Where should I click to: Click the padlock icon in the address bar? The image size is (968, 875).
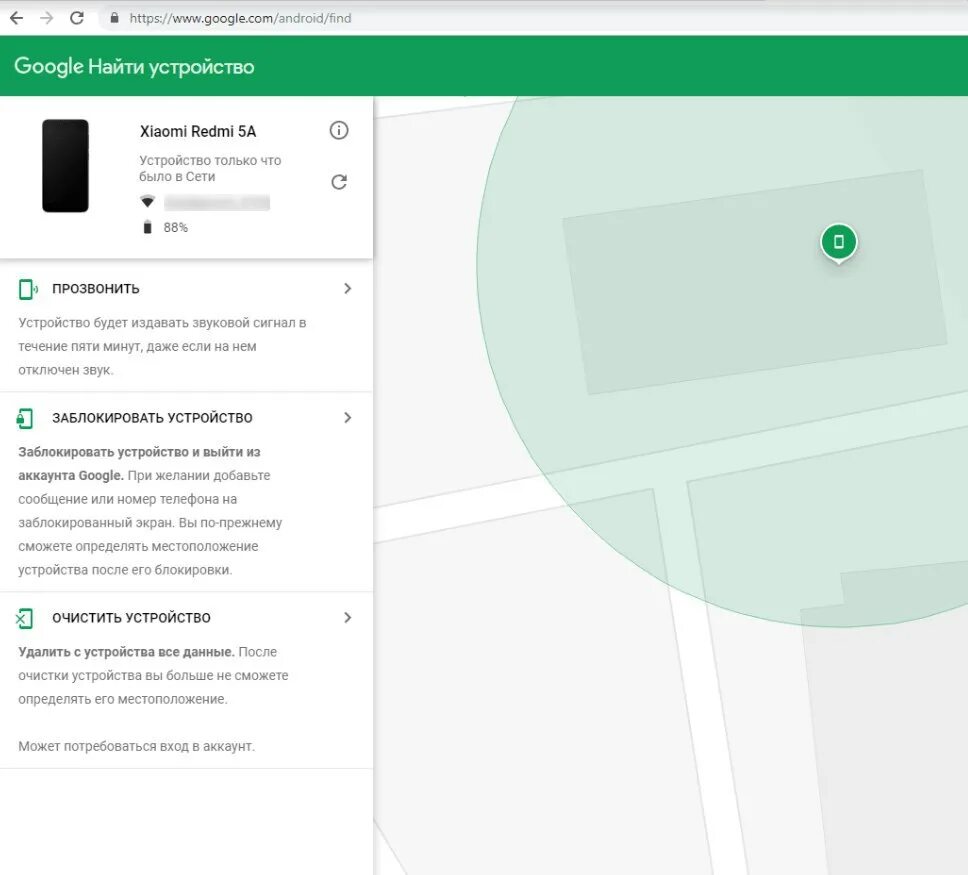[x=114, y=18]
